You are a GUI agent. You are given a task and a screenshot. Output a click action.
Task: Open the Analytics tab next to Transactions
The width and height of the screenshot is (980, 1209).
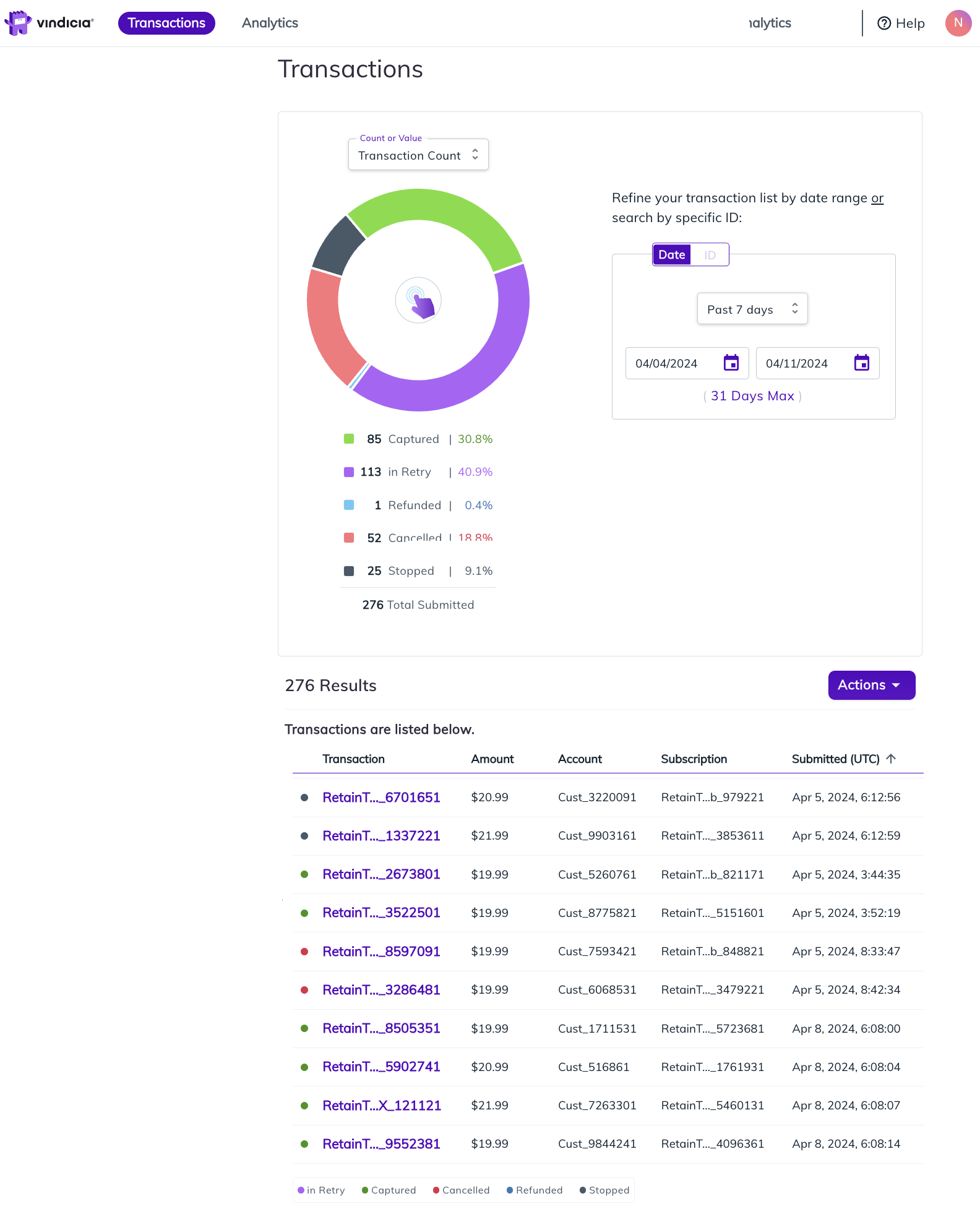[270, 23]
